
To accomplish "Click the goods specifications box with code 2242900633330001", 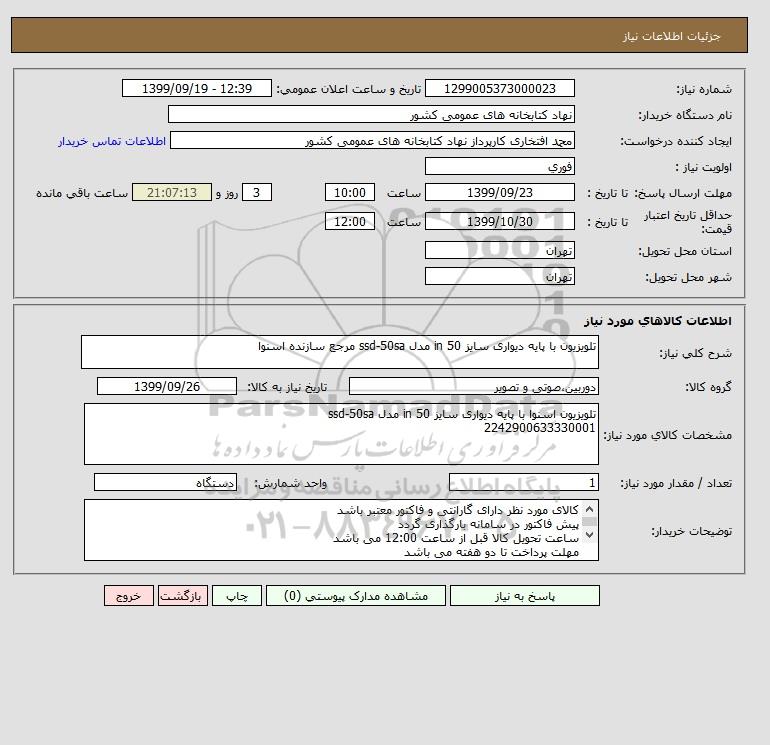I will 341,434.
